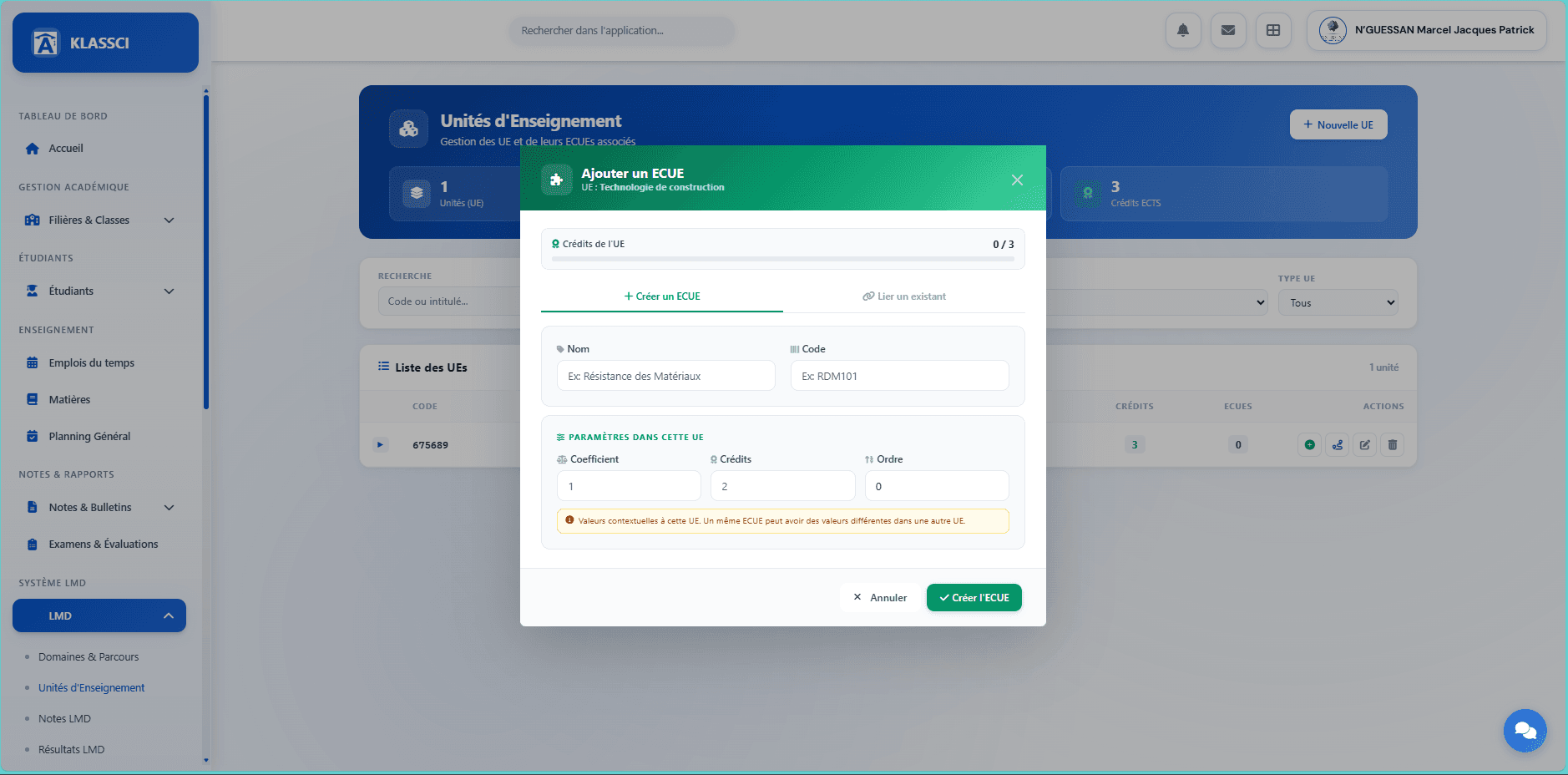Click the Nom input field
Image resolution: width=1568 pixels, height=775 pixels.
tap(665, 377)
